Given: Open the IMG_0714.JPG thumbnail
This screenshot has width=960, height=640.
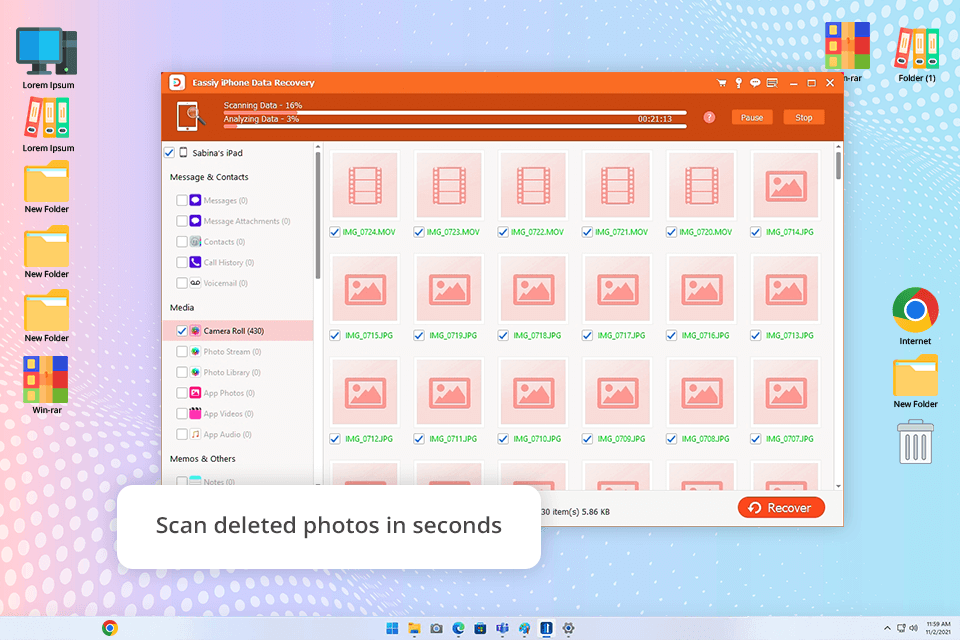Looking at the screenshot, I should point(785,186).
